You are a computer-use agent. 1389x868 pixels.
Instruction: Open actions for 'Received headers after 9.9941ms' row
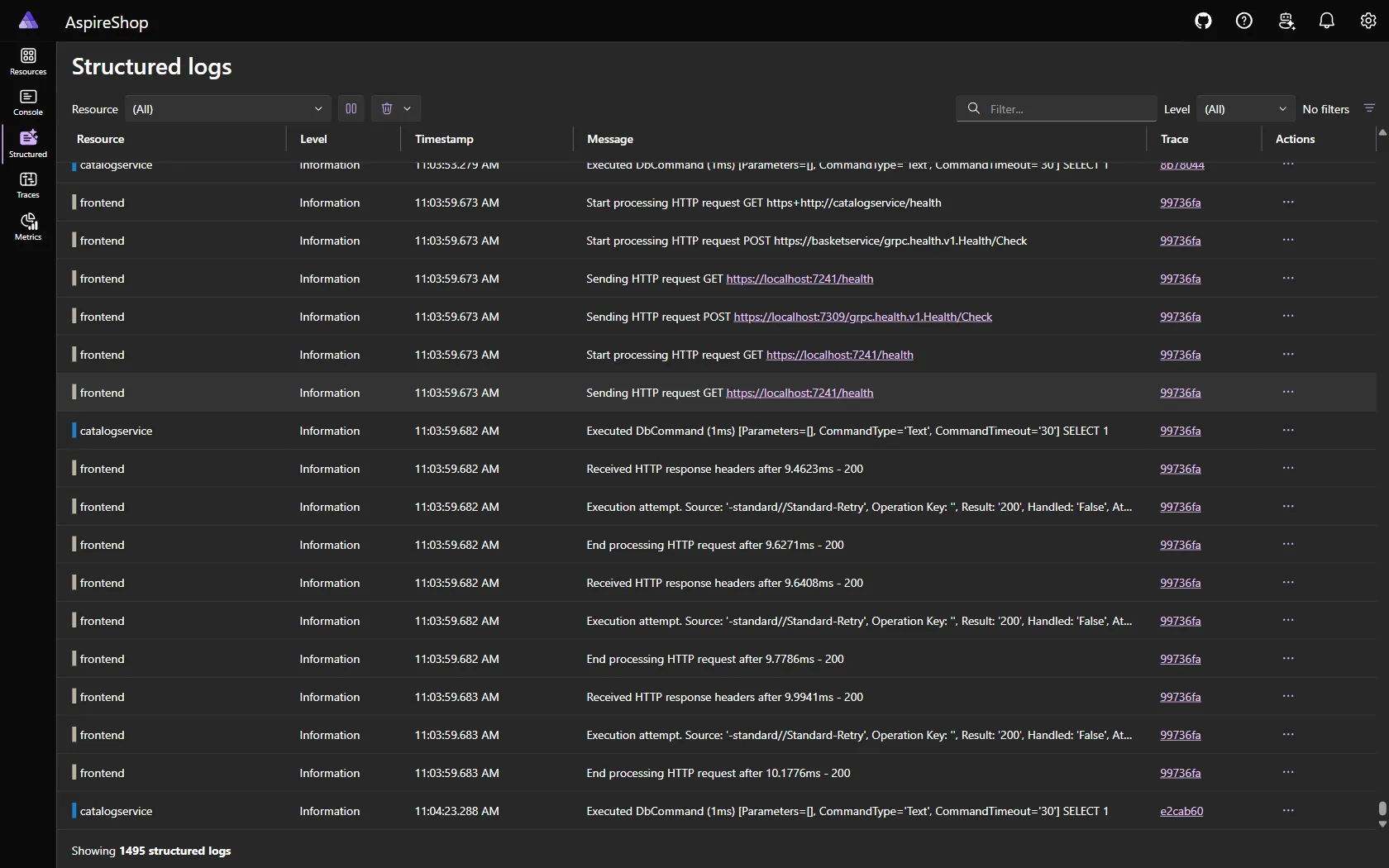(x=1288, y=696)
